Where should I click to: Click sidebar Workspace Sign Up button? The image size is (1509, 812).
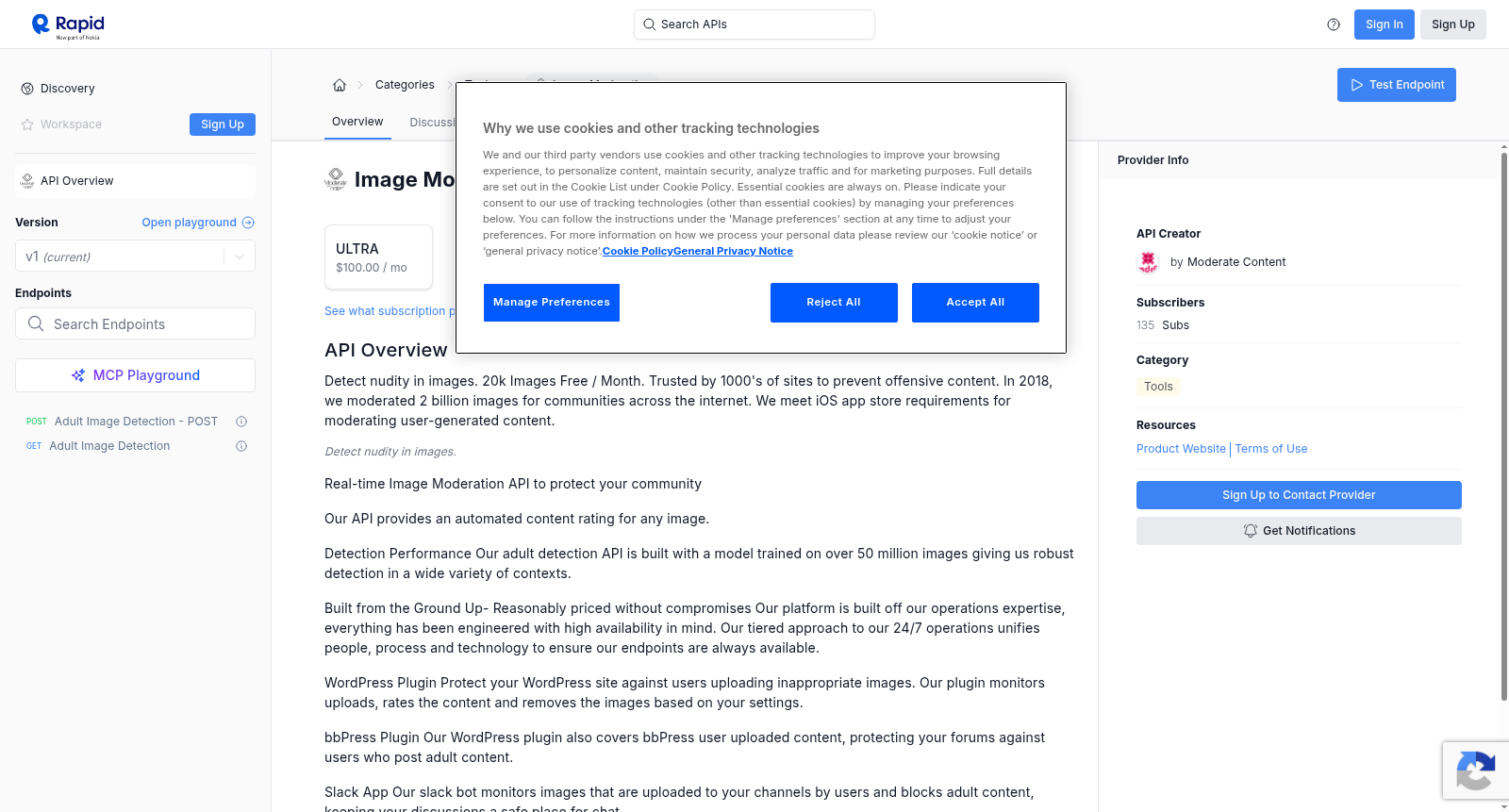tap(223, 124)
